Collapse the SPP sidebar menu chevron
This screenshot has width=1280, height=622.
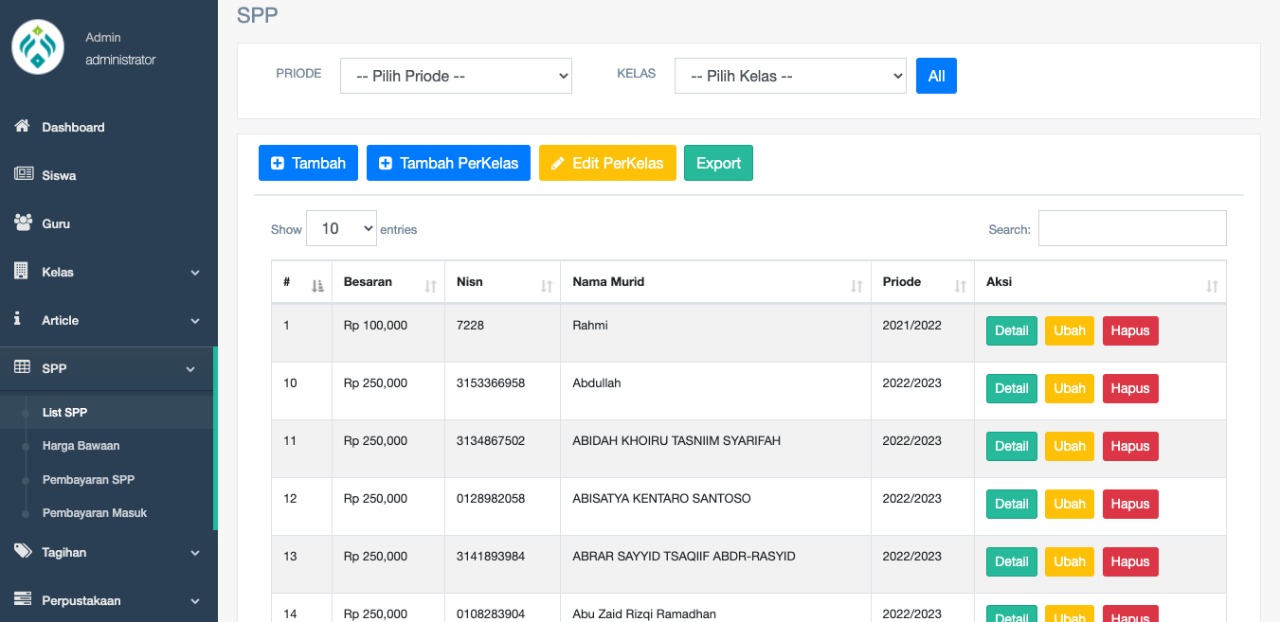pos(191,369)
